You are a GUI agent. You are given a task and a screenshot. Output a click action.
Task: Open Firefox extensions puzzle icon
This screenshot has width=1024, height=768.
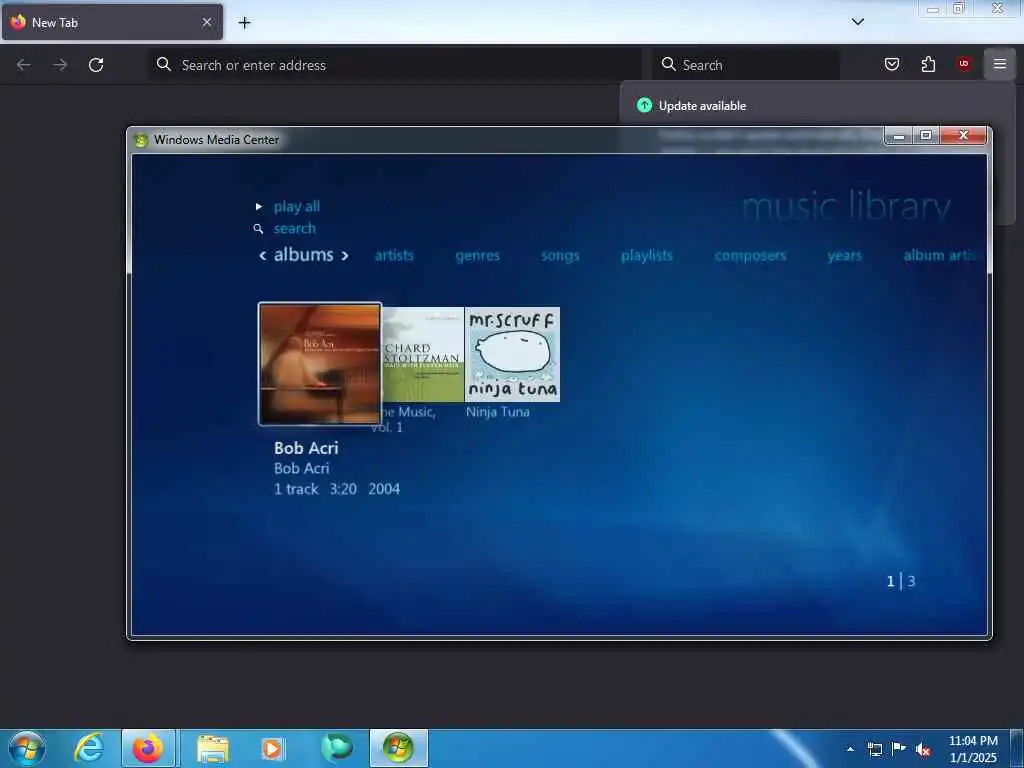click(928, 64)
